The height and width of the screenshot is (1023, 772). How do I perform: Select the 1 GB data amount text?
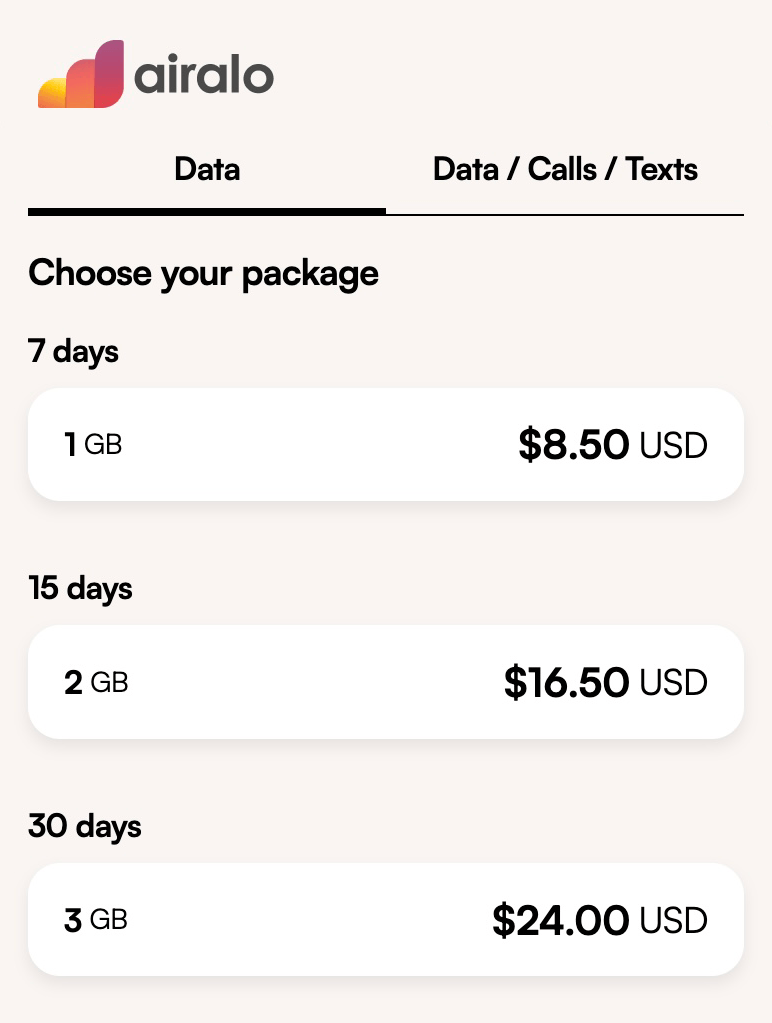tap(93, 444)
